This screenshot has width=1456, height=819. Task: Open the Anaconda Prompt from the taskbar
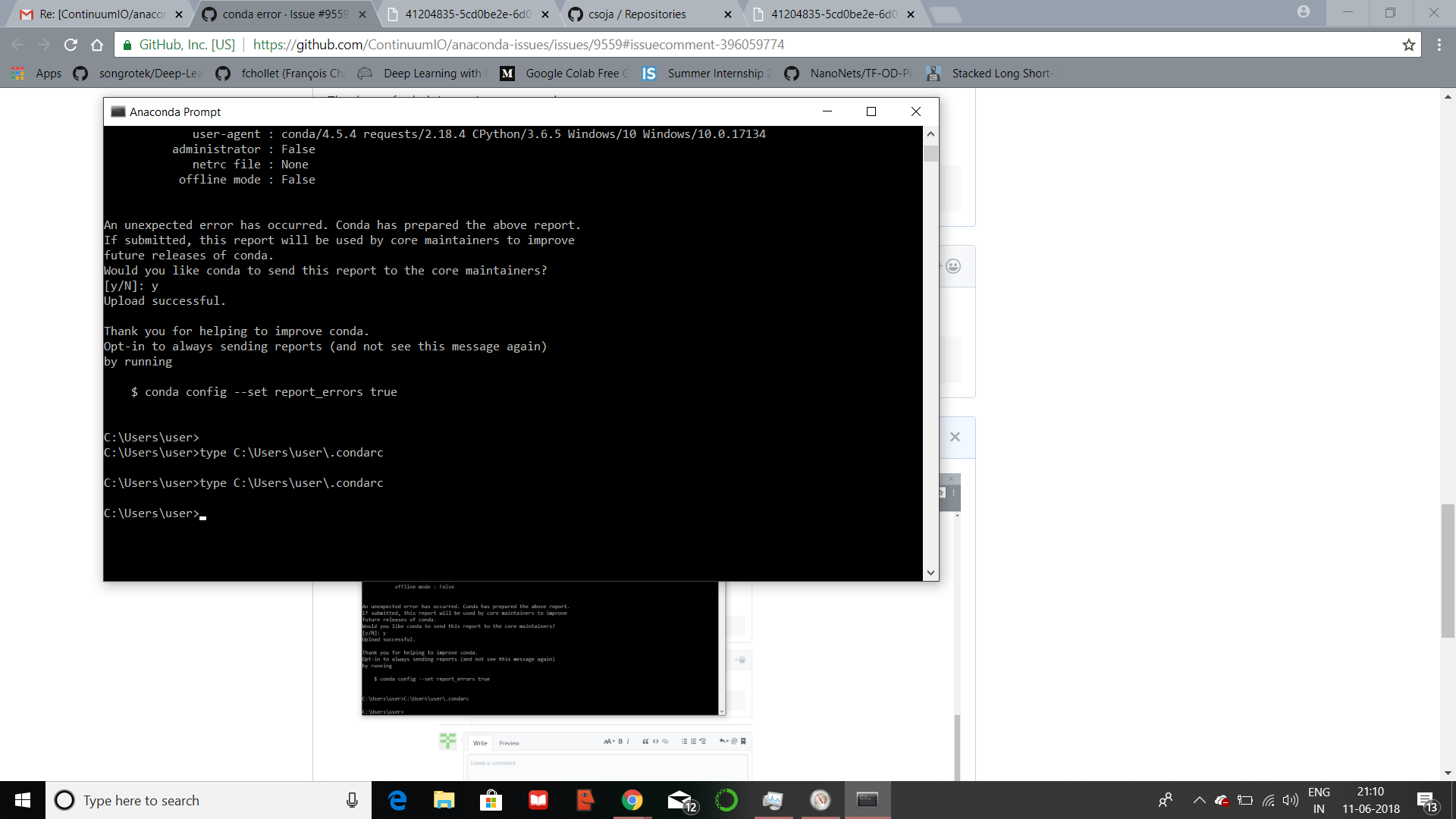[868, 800]
